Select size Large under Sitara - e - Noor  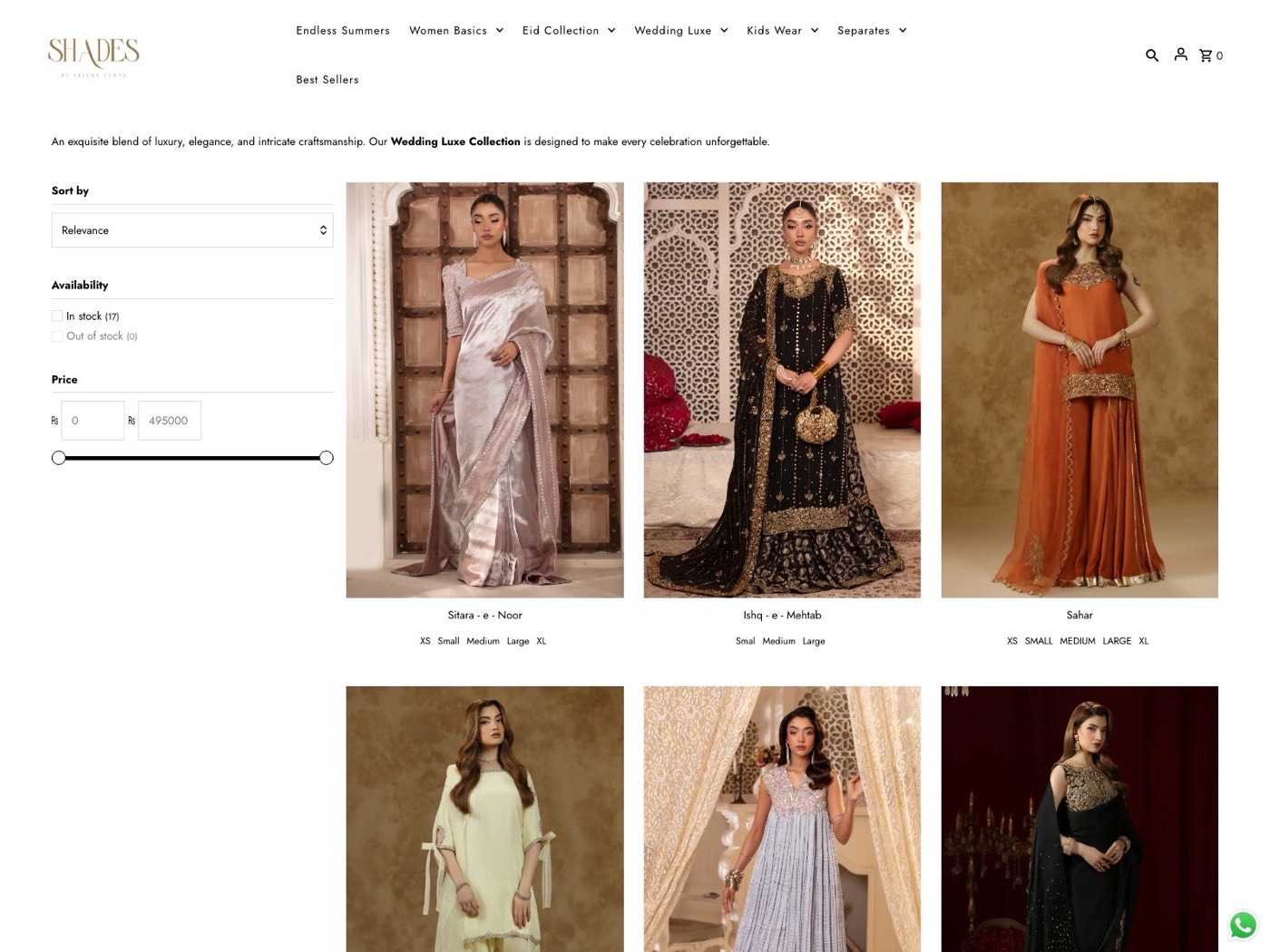pyautogui.click(x=518, y=641)
